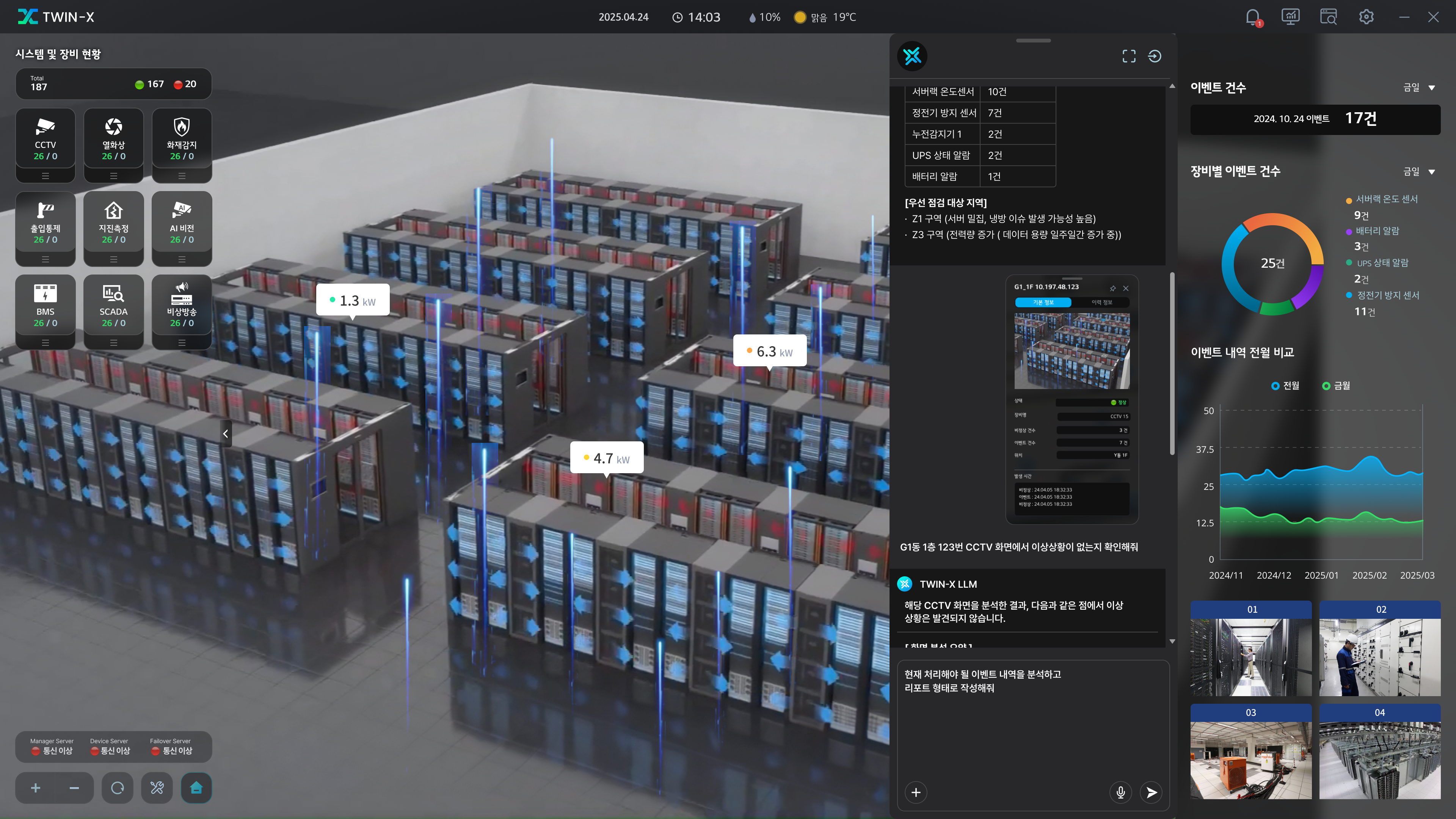Click the chat scroll down arrow
Image resolution: width=1456 pixels, height=819 pixels.
click(x=1172, y=641)
